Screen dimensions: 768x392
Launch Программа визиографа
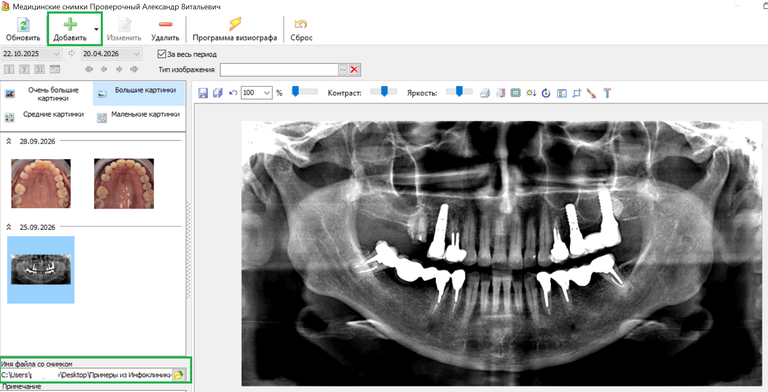[x=235, y=29]
